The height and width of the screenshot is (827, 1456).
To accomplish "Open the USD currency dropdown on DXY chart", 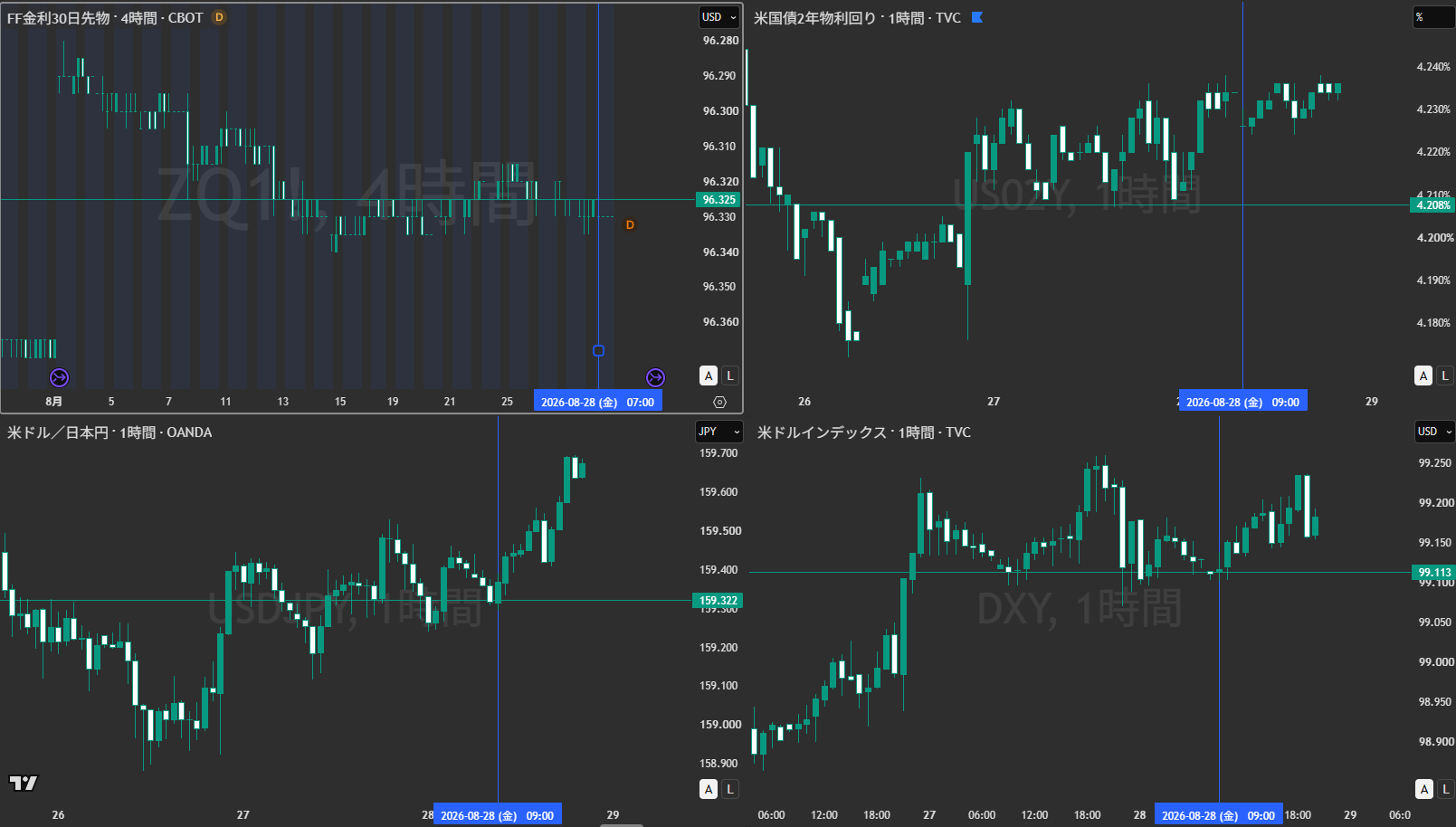I will 1434,432.
